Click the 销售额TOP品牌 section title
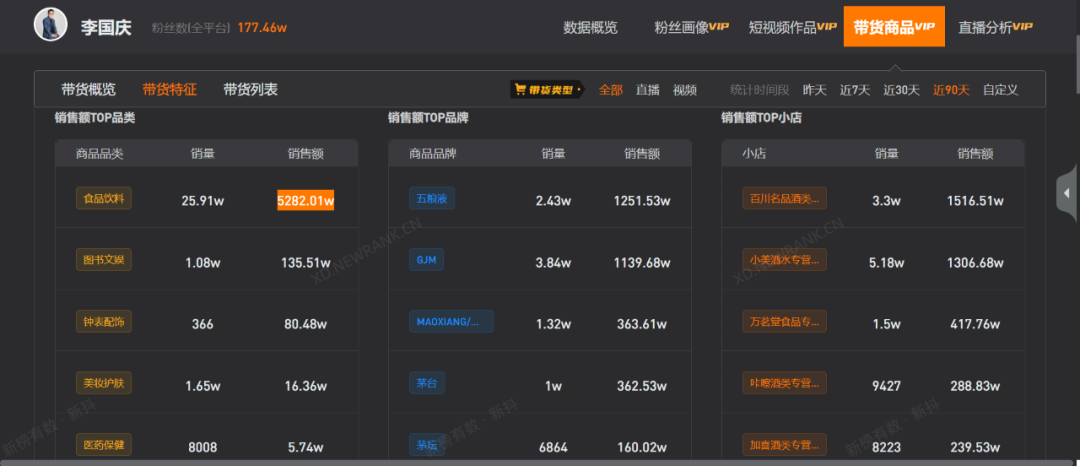 click(428, 118)
